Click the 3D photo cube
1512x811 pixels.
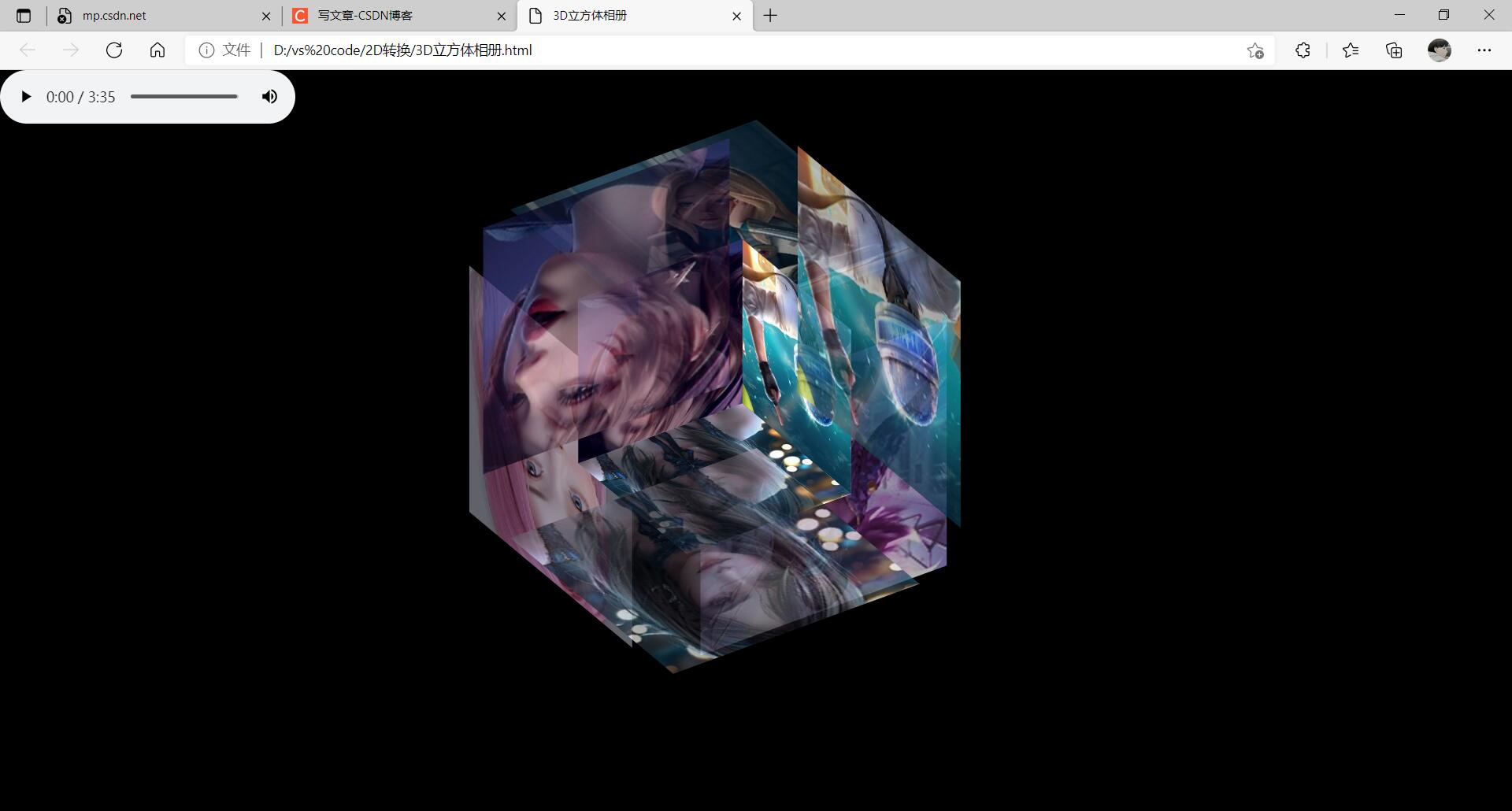click(714, 397)
